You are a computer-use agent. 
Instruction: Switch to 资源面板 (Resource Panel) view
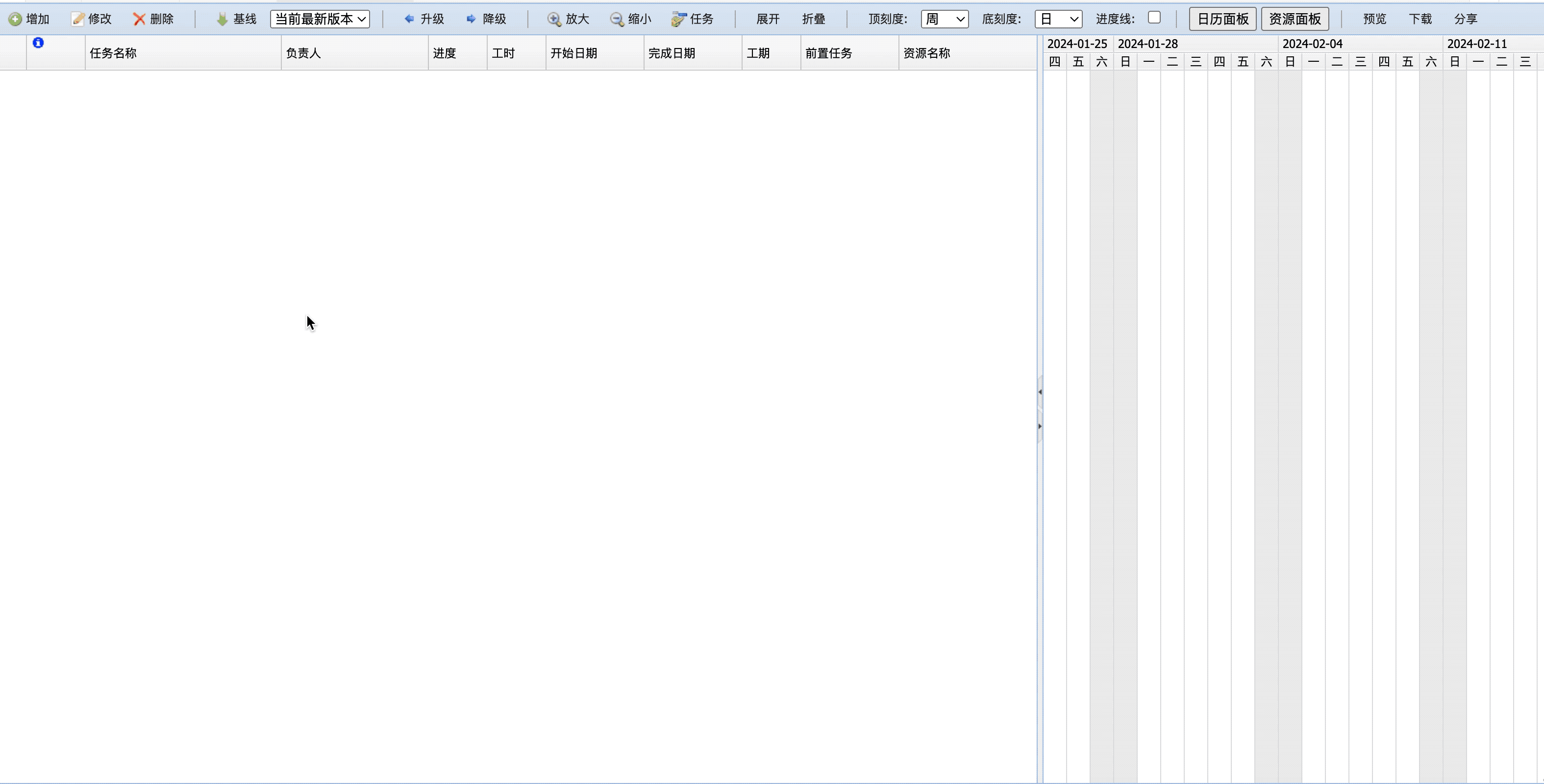1295,18
